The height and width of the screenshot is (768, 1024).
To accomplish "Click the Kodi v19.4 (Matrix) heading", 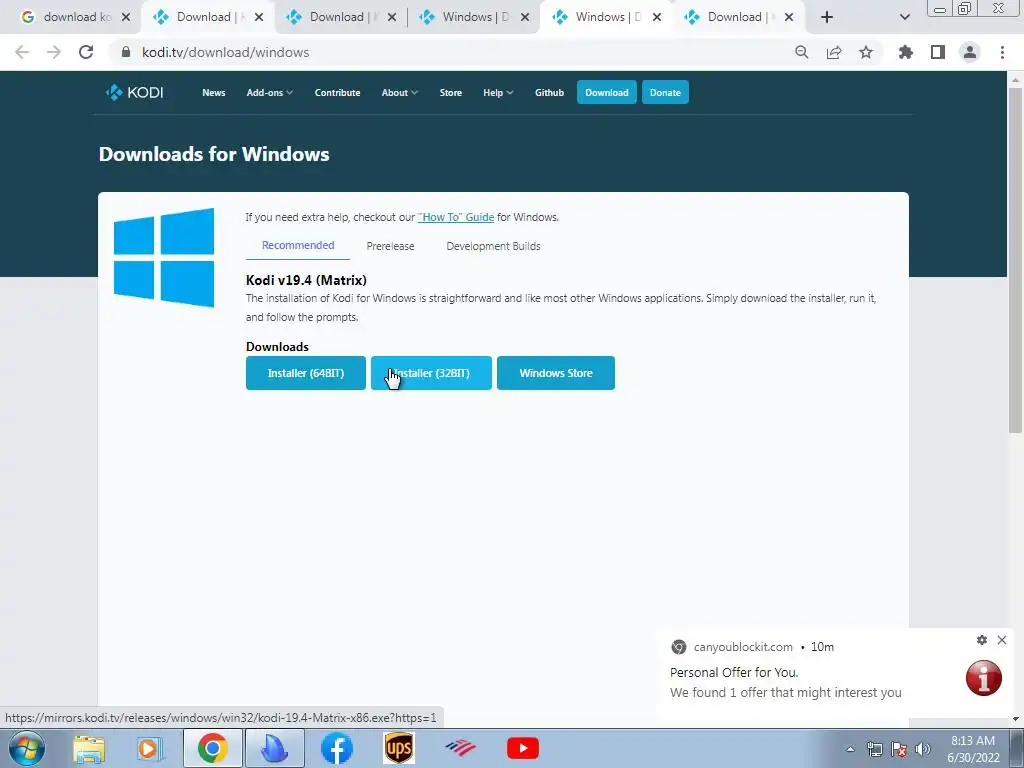I will click(x=306, y=280).
